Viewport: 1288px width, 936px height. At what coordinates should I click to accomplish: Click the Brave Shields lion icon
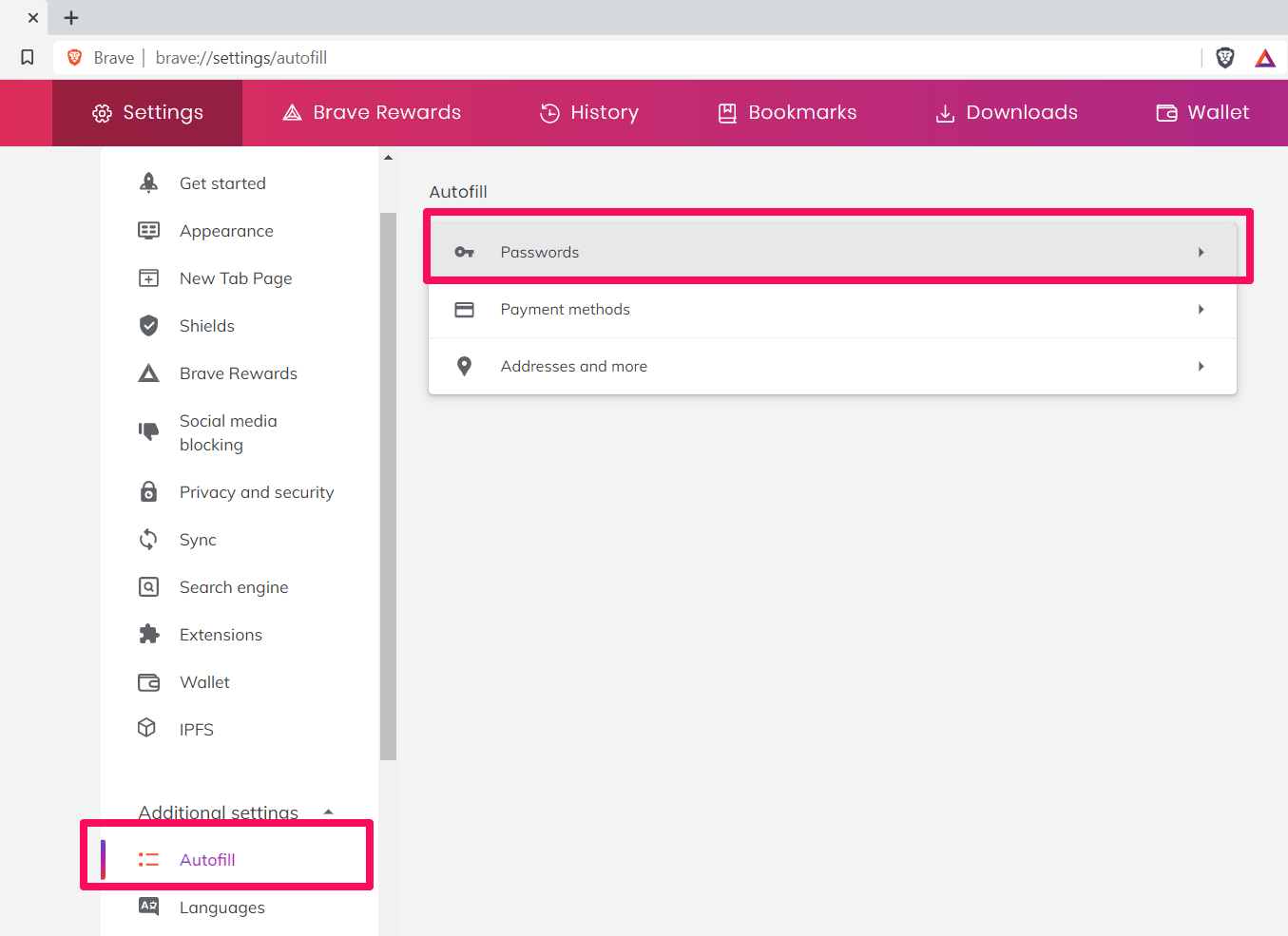point(1225,58)
